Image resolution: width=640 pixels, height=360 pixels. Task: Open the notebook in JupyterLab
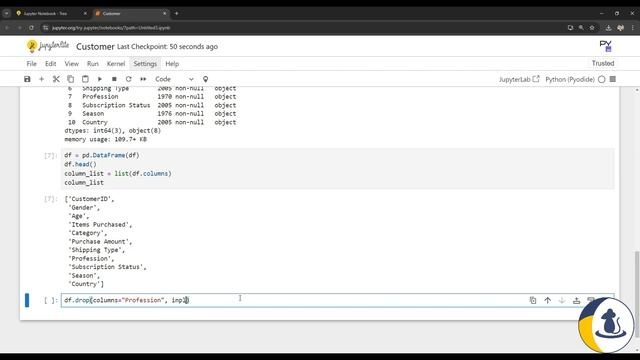pyautogui.click(x=519, y=79)
